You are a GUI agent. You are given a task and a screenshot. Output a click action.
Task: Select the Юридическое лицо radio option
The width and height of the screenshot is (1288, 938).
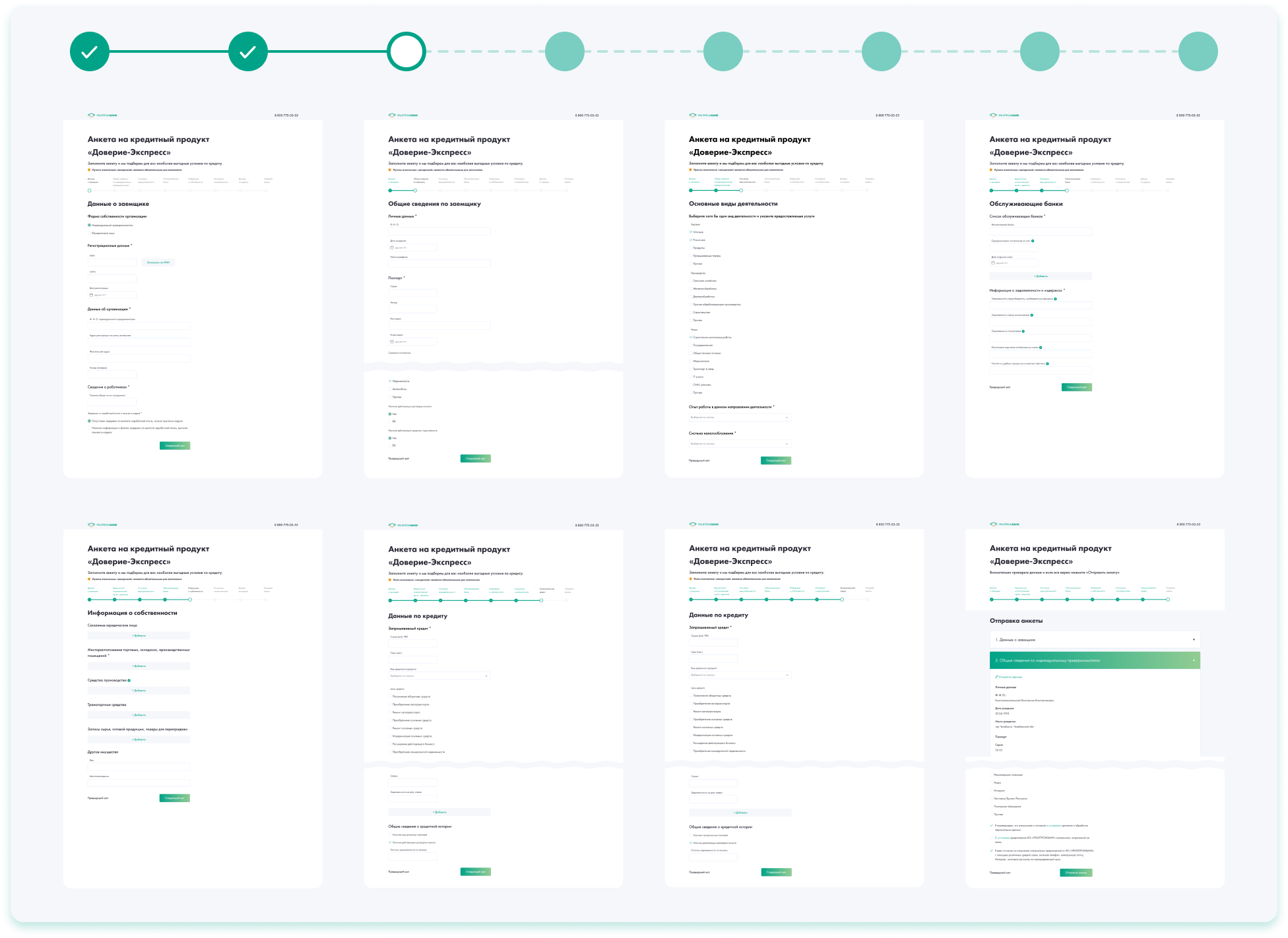pyautogui.click(x=90, y=233)
